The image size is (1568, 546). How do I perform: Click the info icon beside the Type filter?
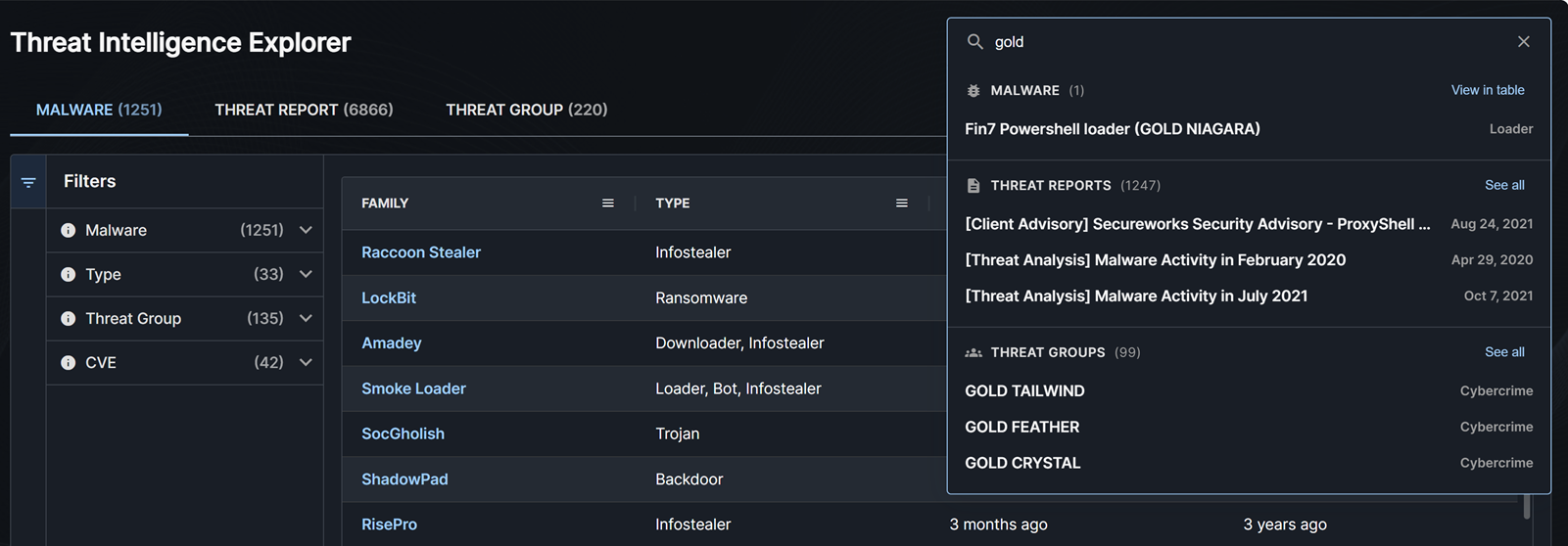[x=68, y=275]
